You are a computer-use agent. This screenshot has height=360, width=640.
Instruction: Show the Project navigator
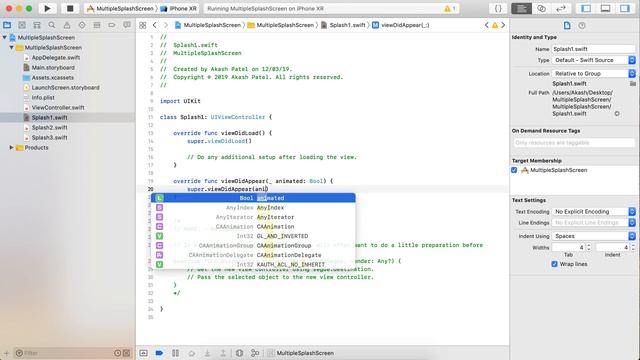point(7,25)
